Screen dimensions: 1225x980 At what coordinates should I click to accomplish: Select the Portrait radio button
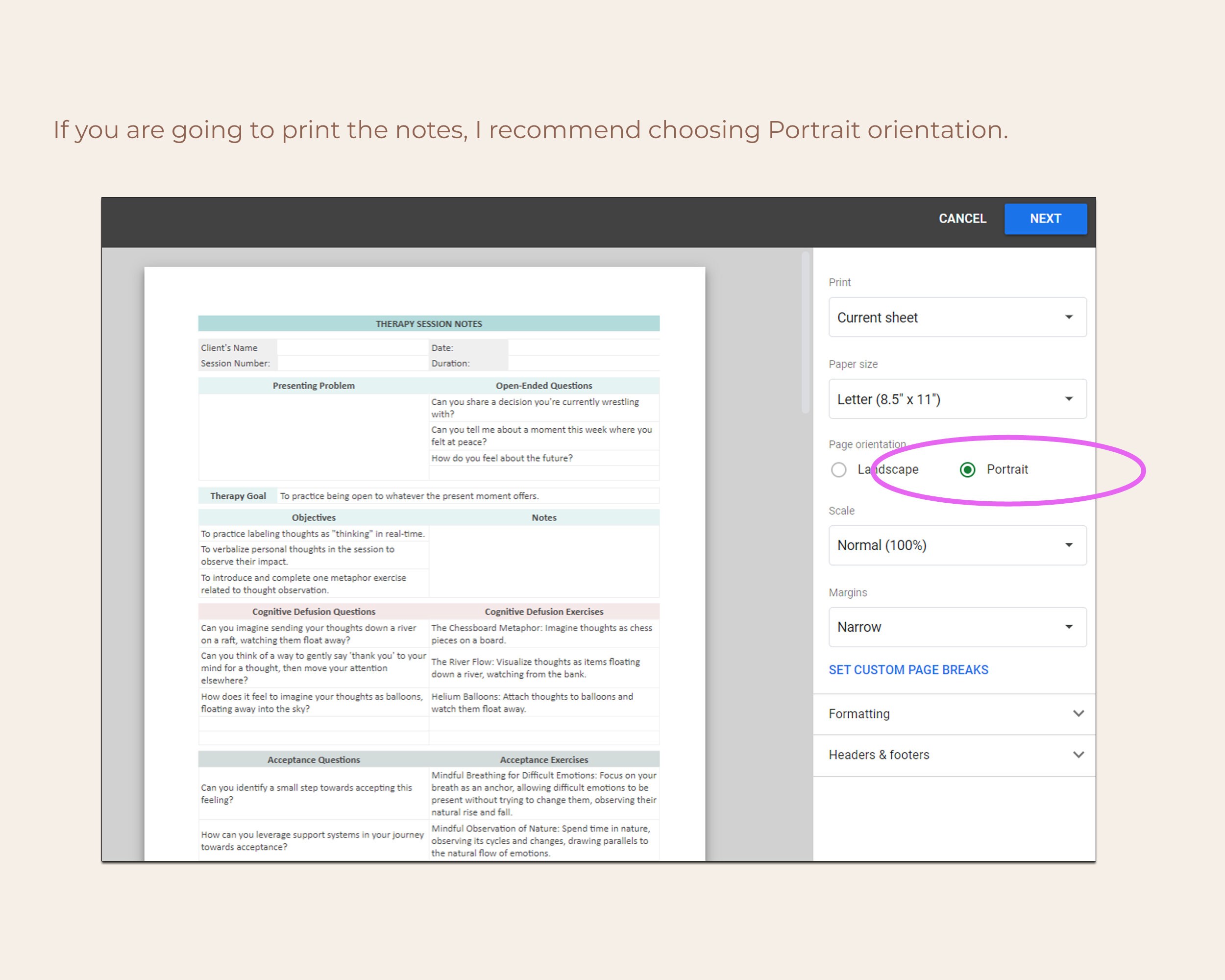[x=968, y=469]
